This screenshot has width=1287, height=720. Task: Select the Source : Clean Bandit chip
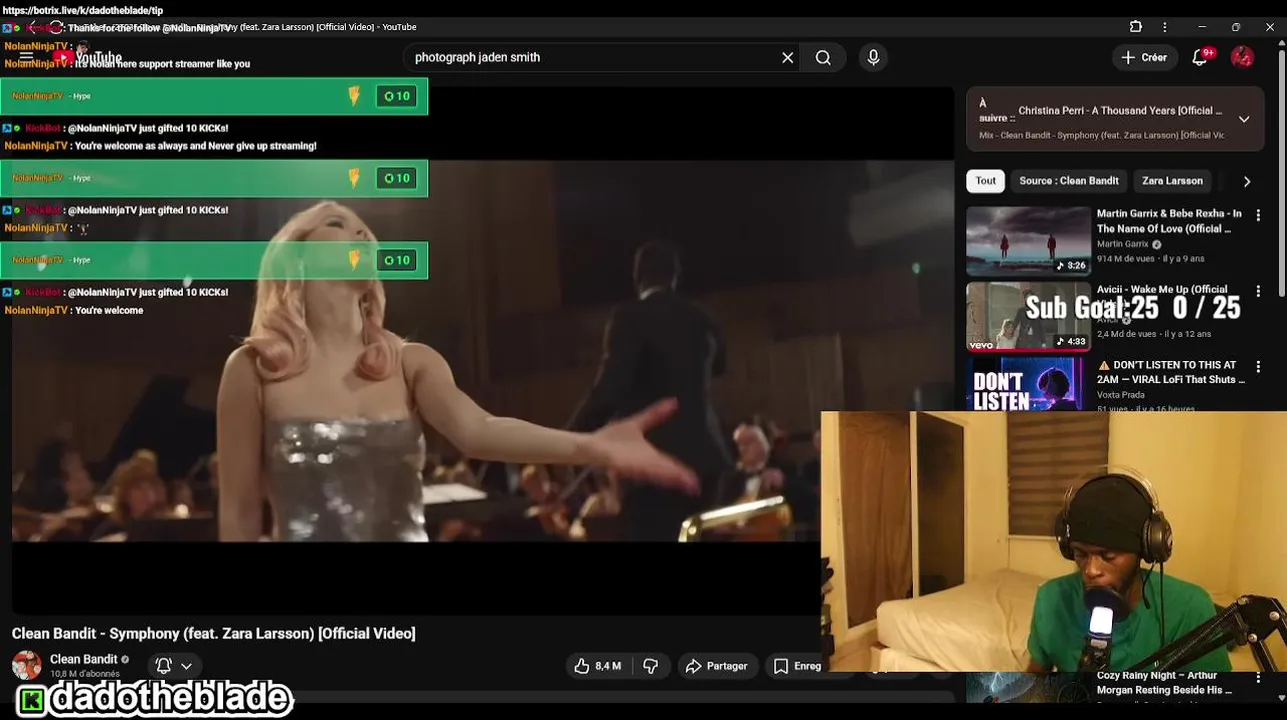(x=1069, y=181)
